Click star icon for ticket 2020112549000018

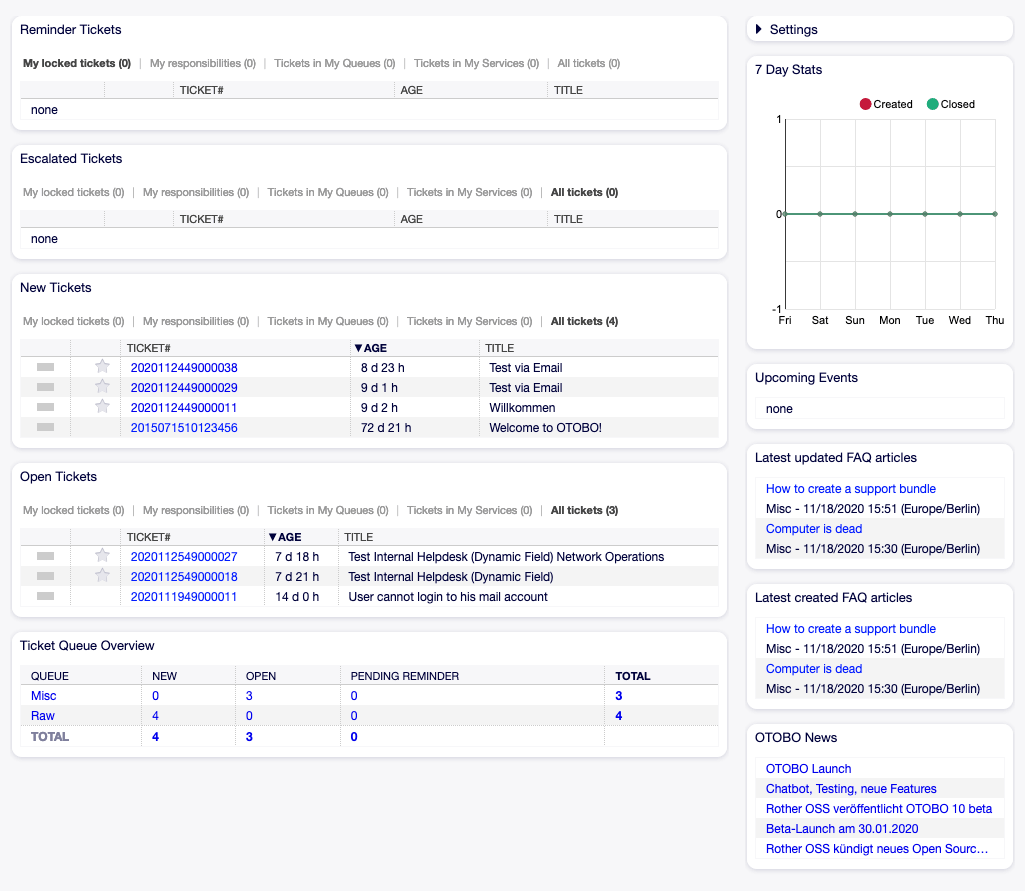tap(102, 576)
